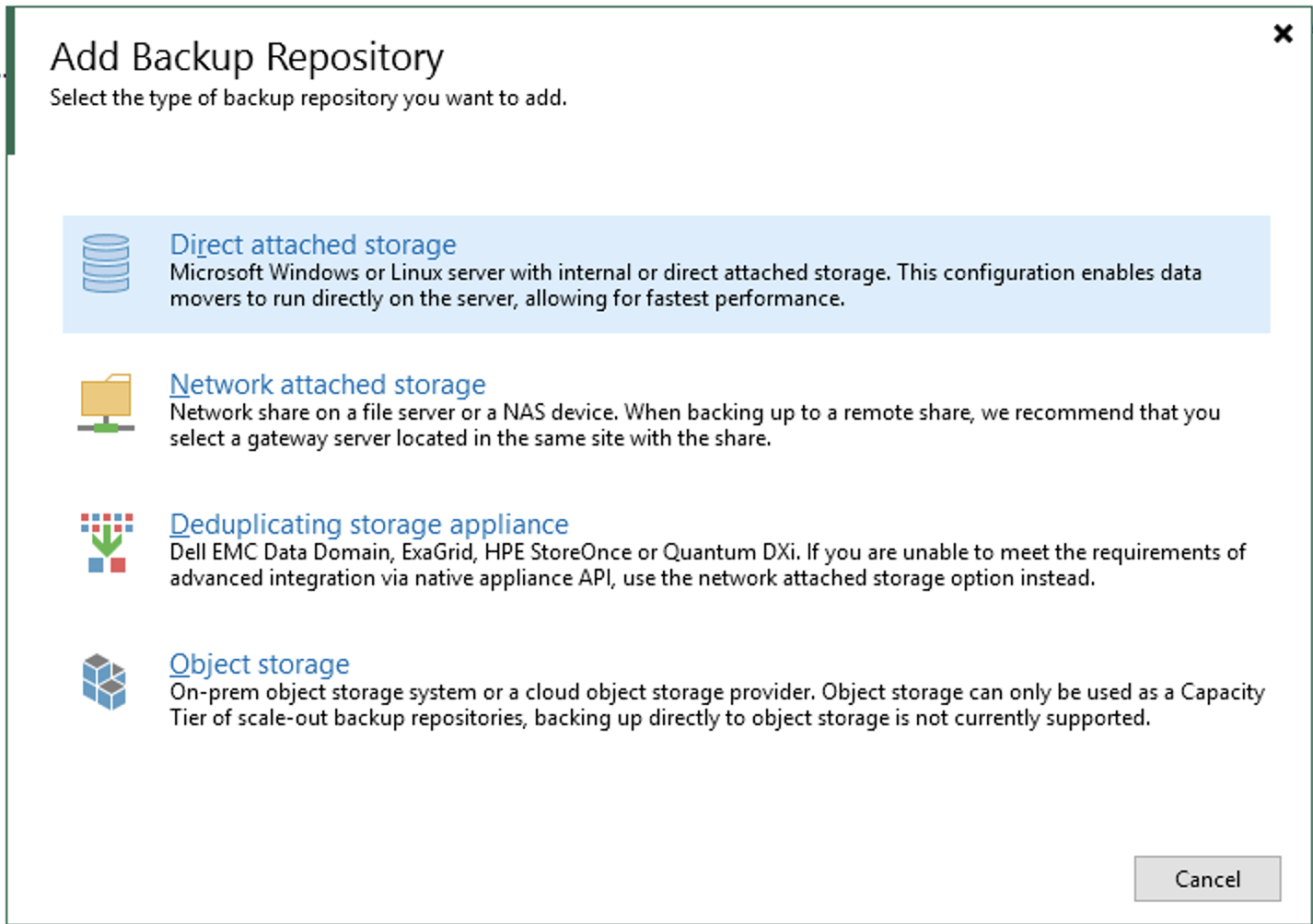Click the 'On-prem object storage system' description
This screenshot has width=1313, height=924.
point(717,705)
